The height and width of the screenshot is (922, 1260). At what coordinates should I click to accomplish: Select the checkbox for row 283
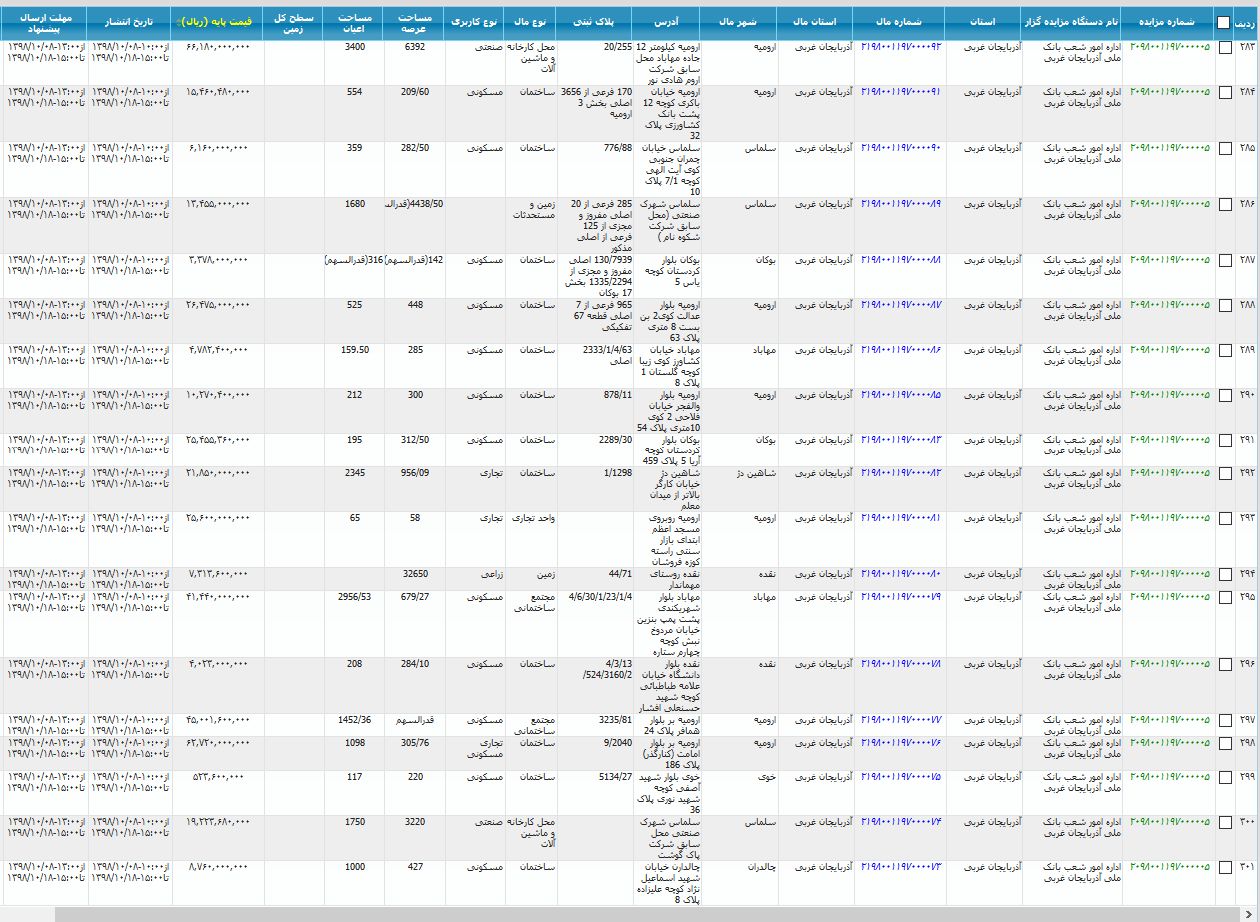1225,48
